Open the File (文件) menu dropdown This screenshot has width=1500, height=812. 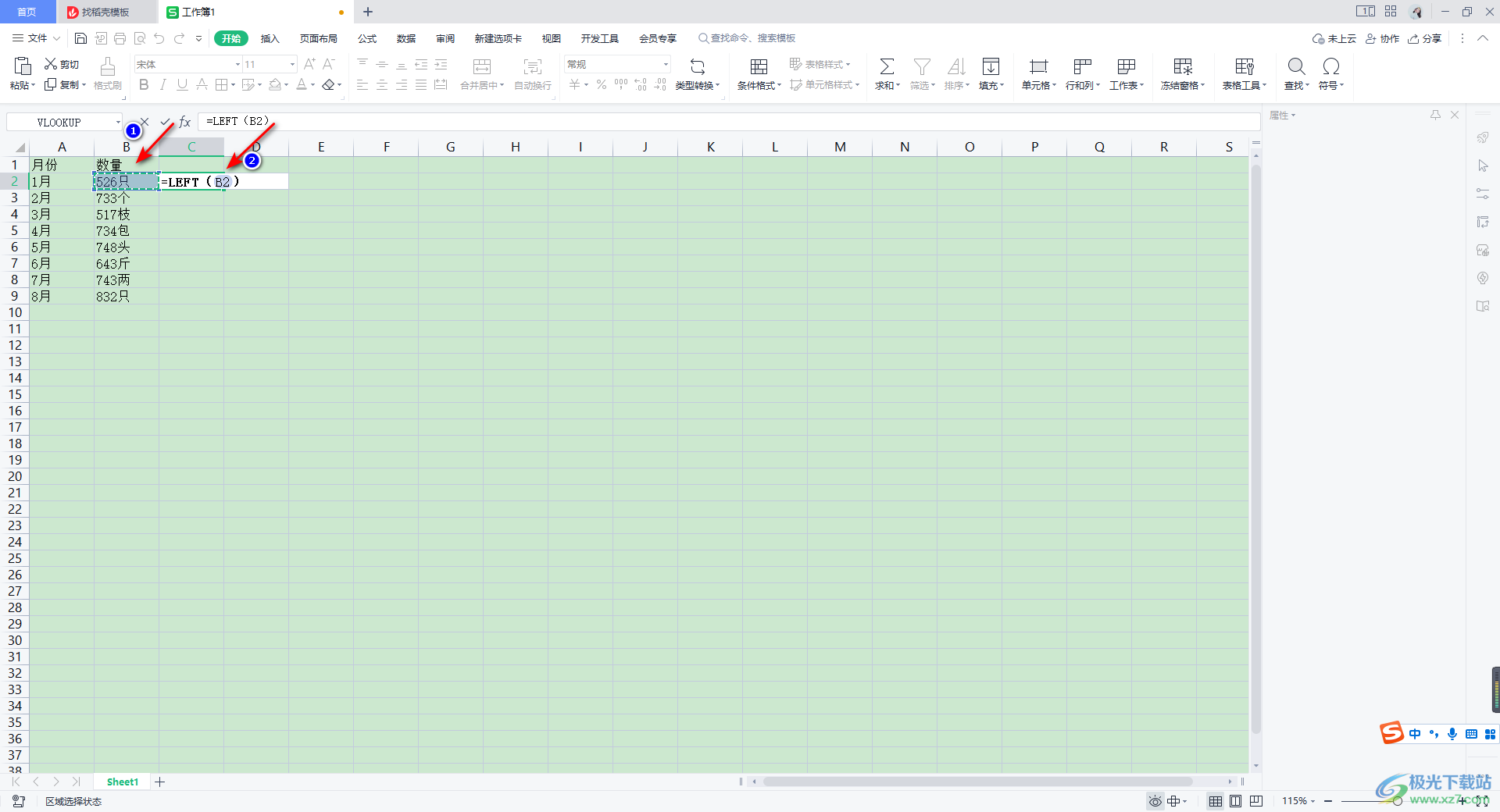[x=37, y=38]
